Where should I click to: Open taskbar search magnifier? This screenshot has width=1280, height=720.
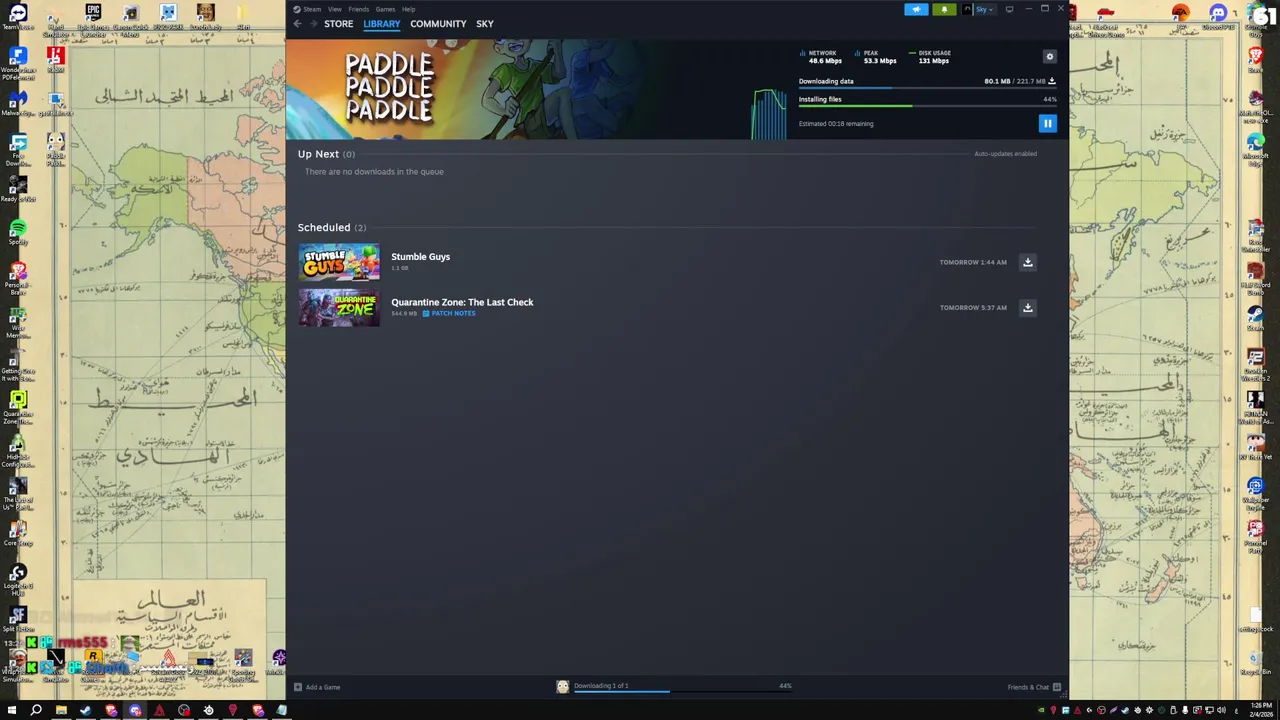(36, 711)
